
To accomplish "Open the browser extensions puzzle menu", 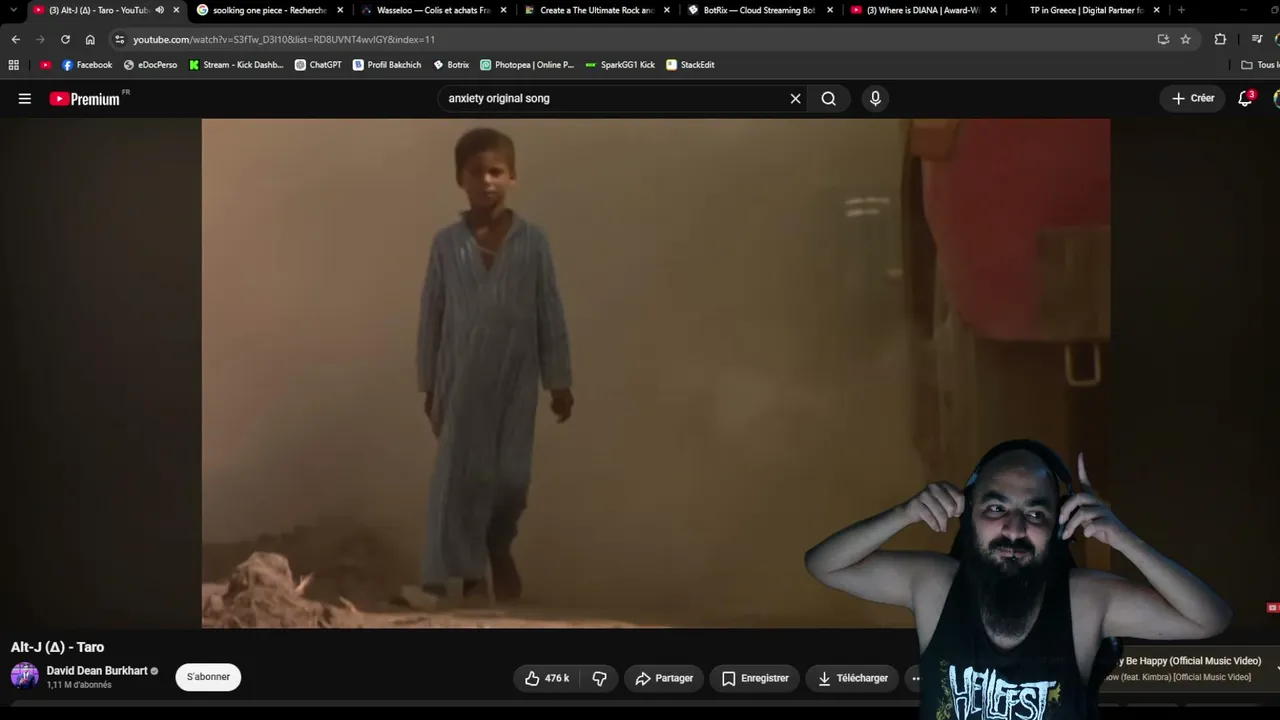I will (x=1220, y=39).
